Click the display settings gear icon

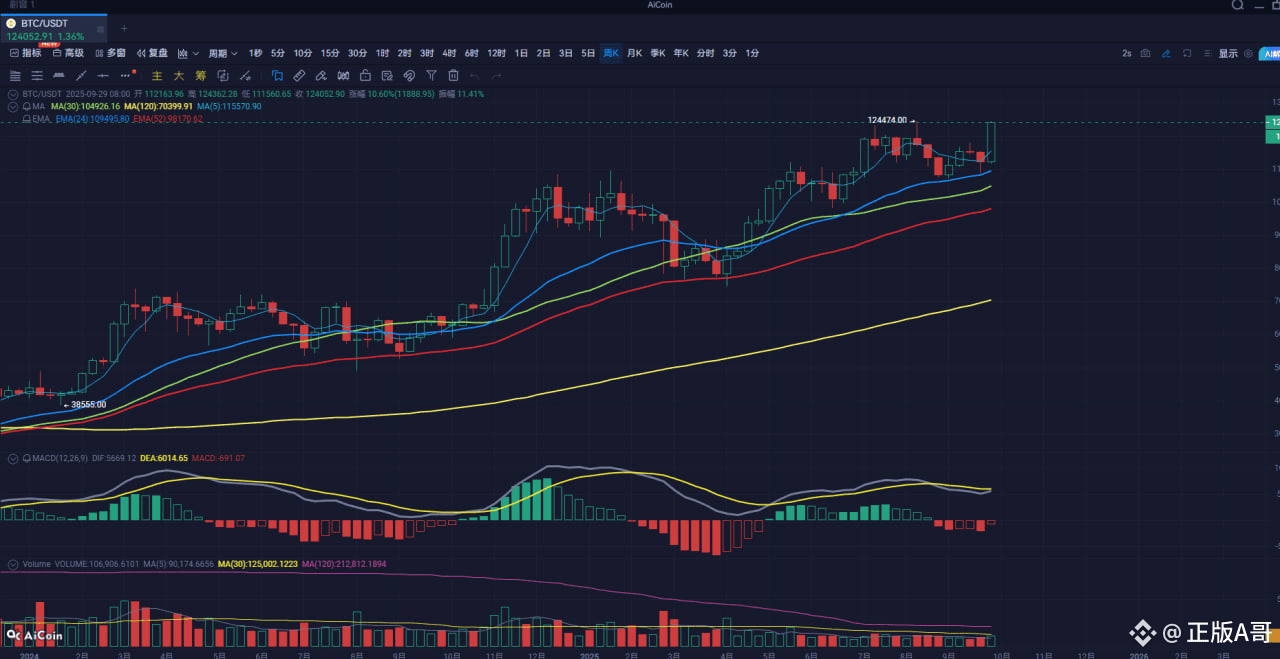[x=1248, y=53]
